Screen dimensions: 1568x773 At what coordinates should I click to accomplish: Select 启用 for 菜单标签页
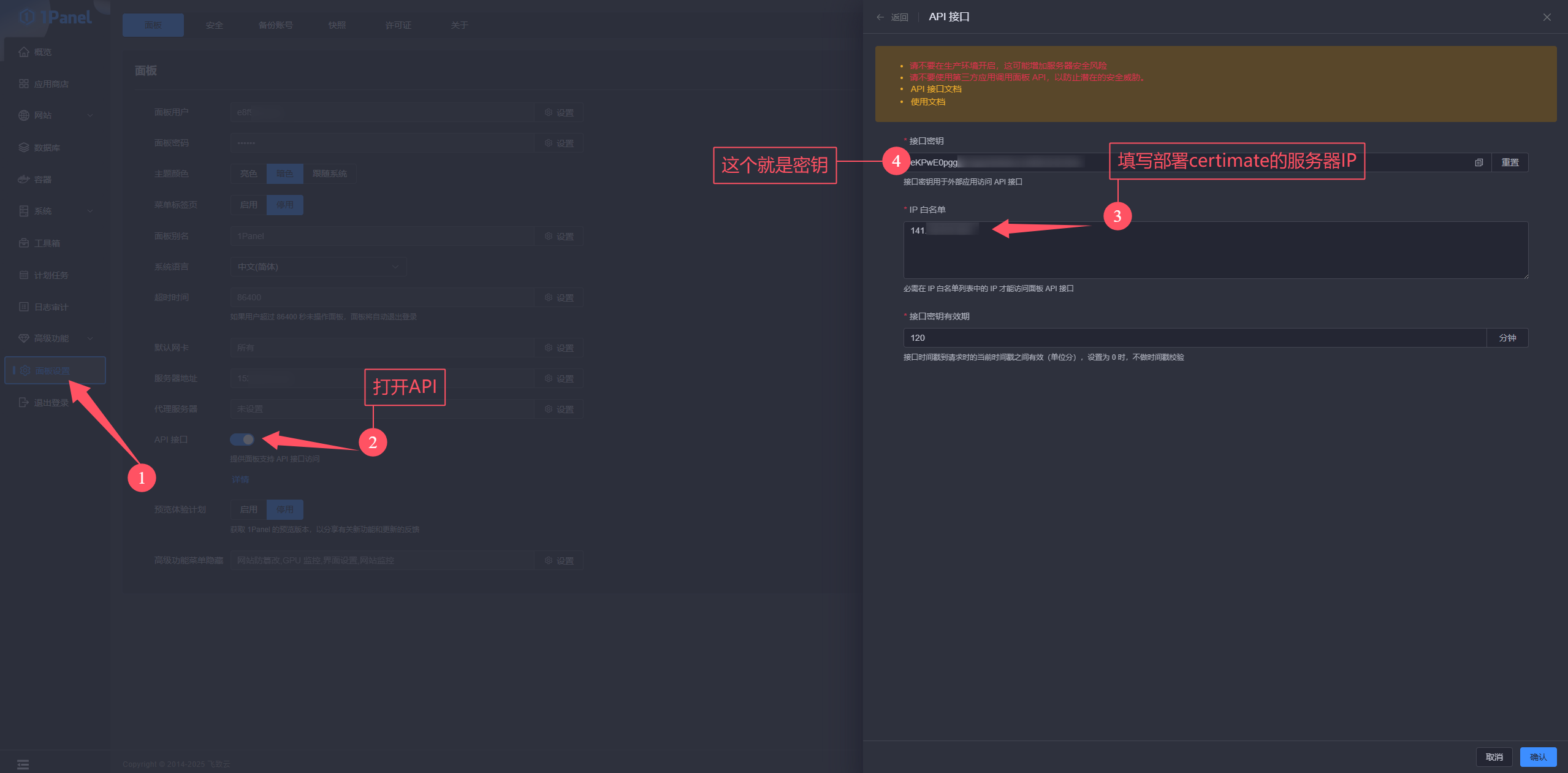point(249,205)
